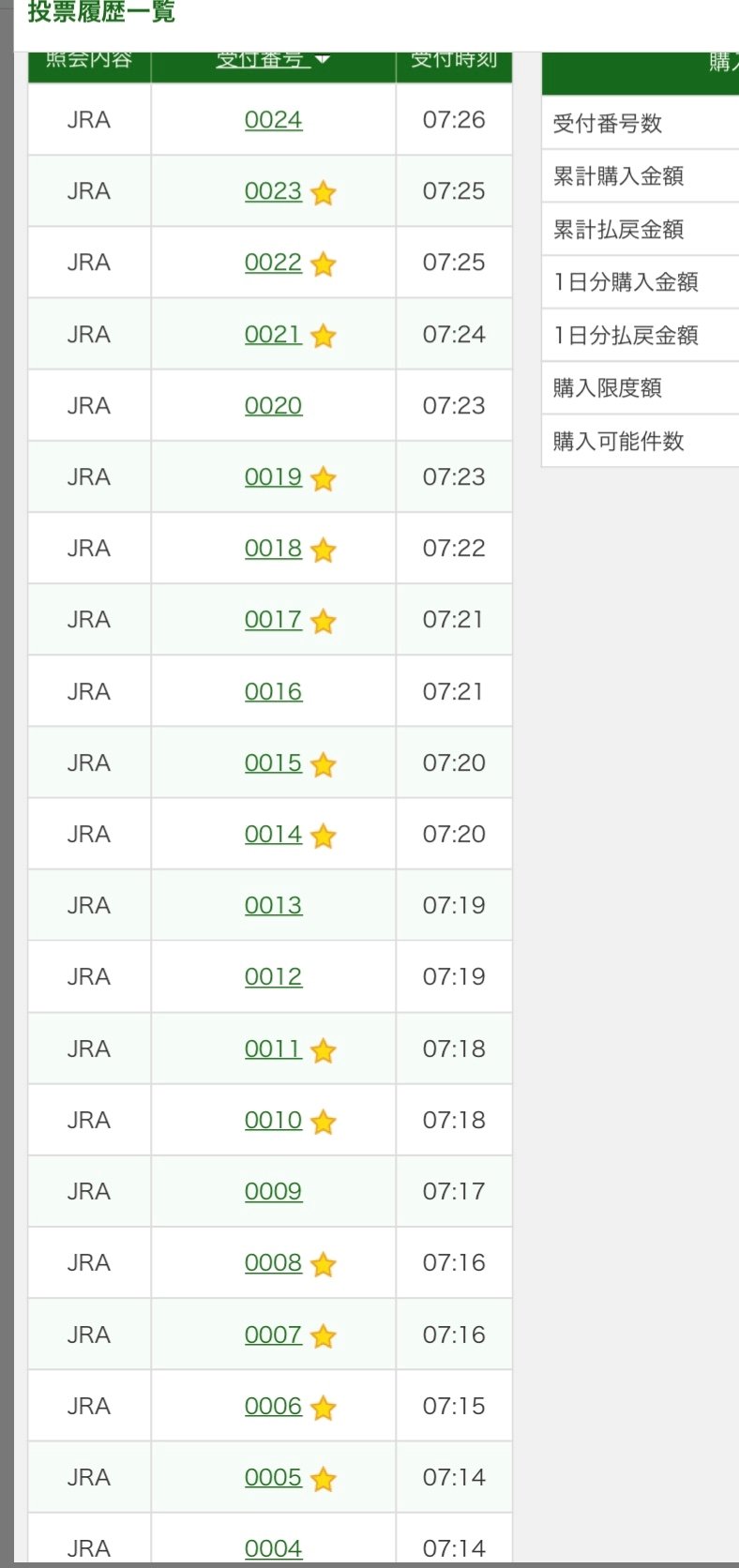
Task: Click the star icon beside receipt 0005
Action: pyautogui.click(x=324, y=1480)
